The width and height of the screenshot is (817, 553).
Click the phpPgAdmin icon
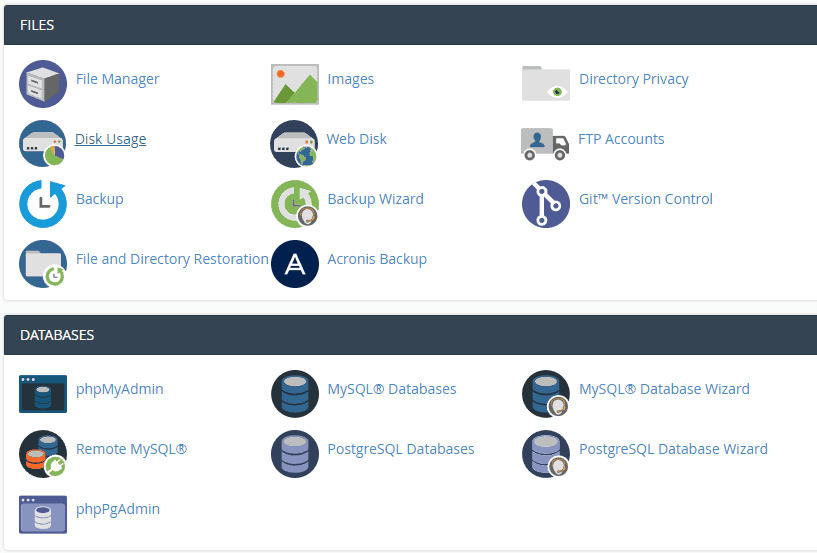coord(43,514)
